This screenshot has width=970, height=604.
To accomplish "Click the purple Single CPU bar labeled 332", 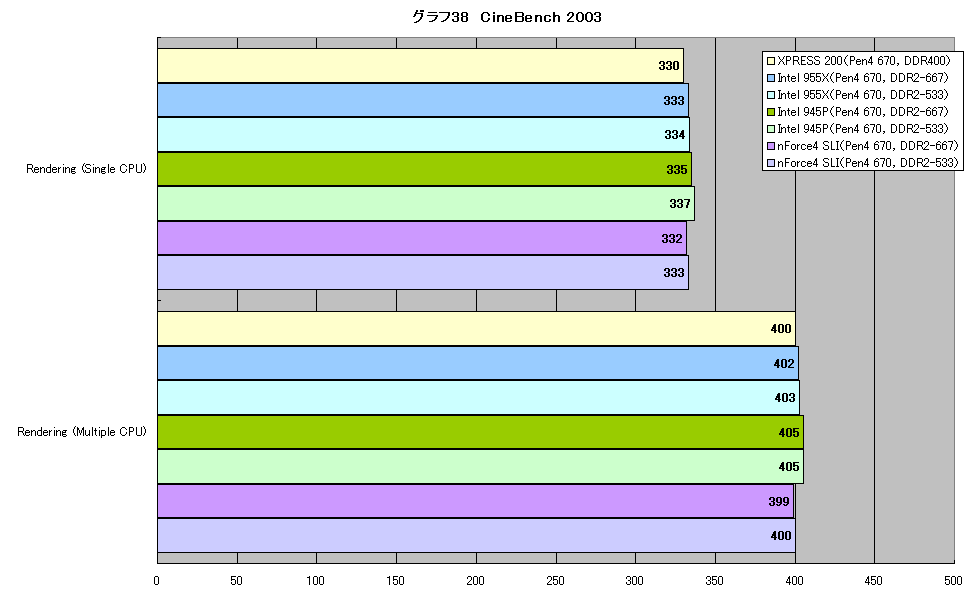I will [x=422, y=238].
